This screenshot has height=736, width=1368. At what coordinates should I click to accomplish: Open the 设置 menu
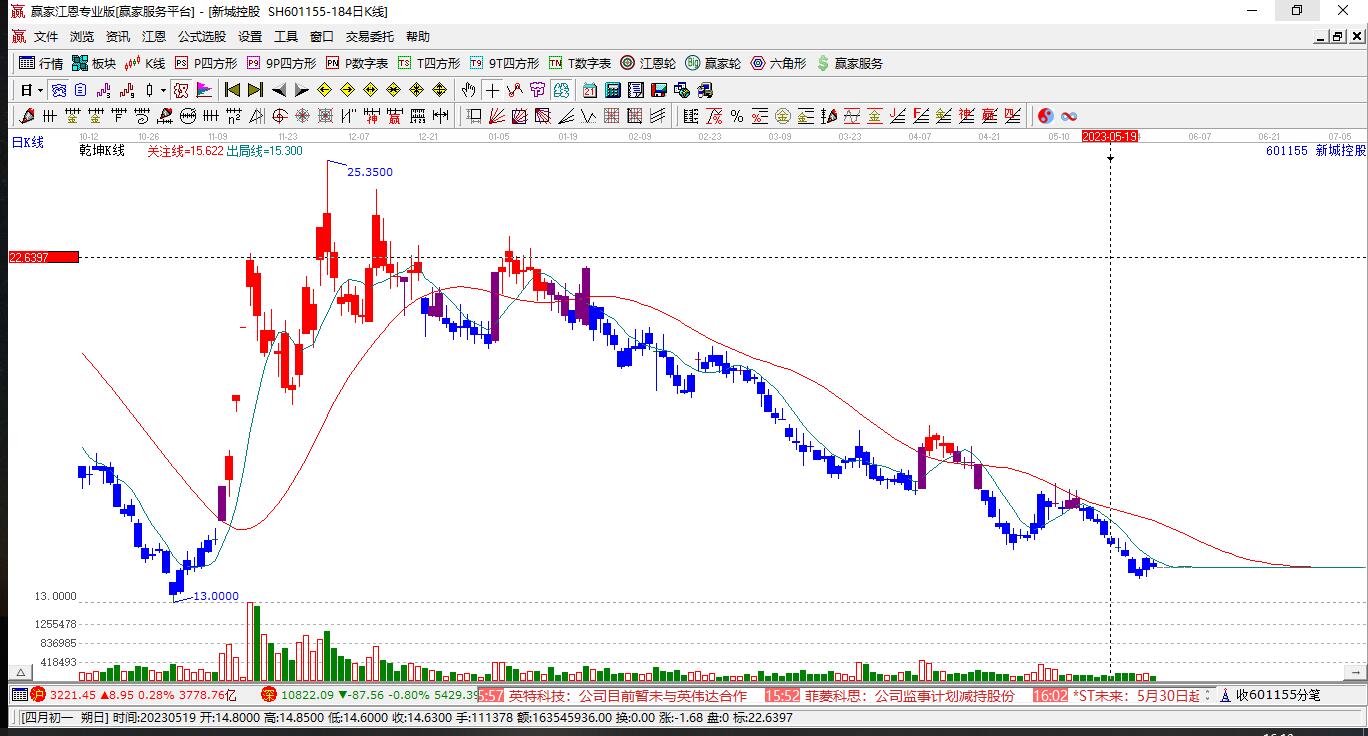[250, 37]
